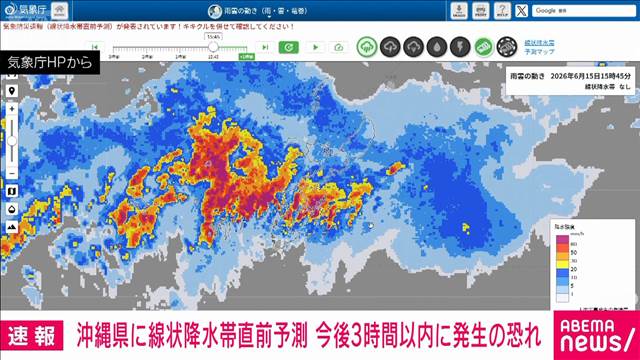Zoom out with the minus button
The height and width of the screenshot is (360, 640).
point(12,173)
